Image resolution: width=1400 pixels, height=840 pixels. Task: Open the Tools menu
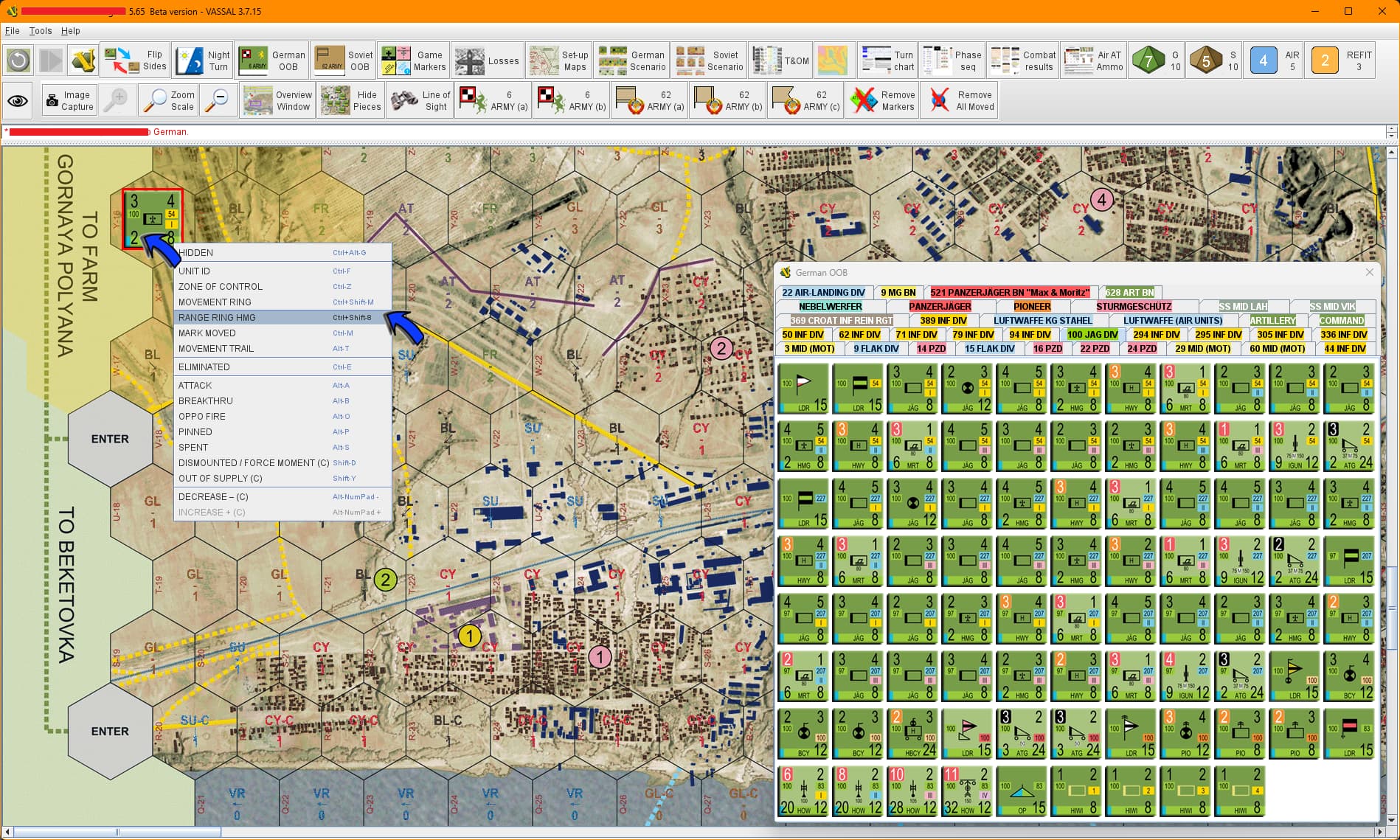(x=41, y=30)
